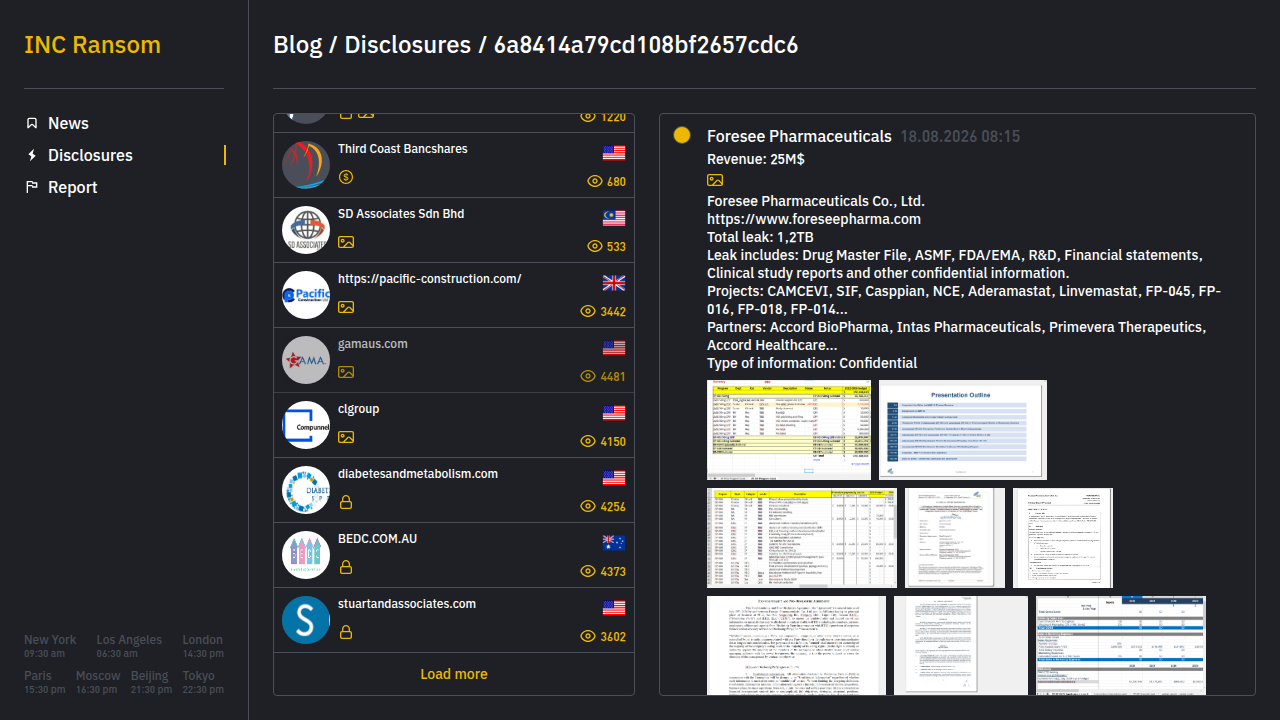Click the image icon under SD Associates Sdn Bhd
The image size is (1280, 720).
[346, 242]
